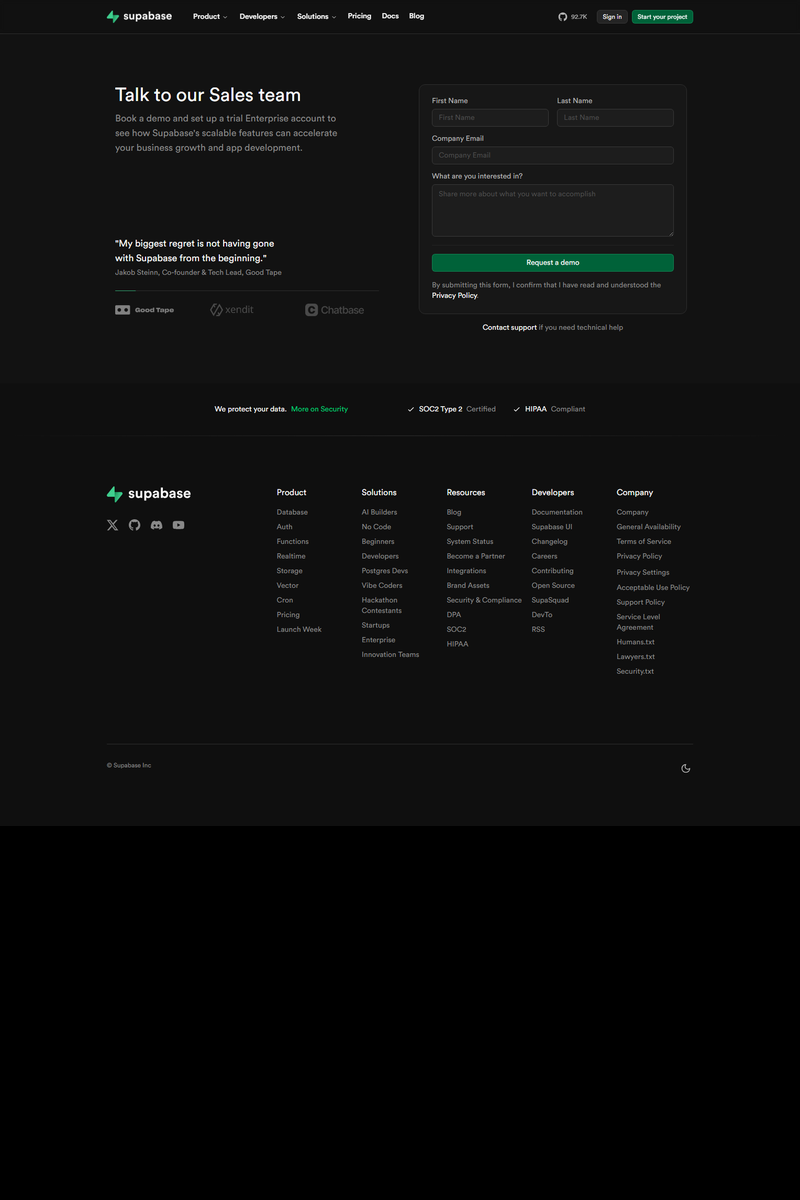Open the Discord icon in footer
Viewport: 800px width, 1200px height.
click(156, 525)
